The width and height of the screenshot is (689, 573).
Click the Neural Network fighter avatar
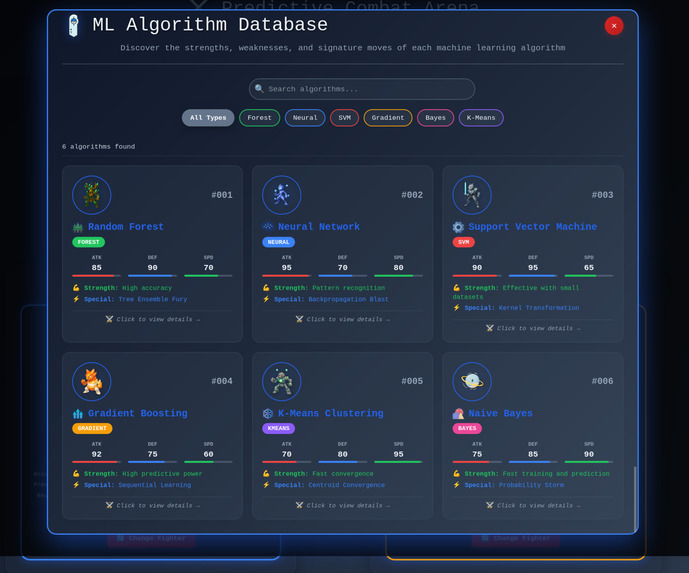coord(282,195)
